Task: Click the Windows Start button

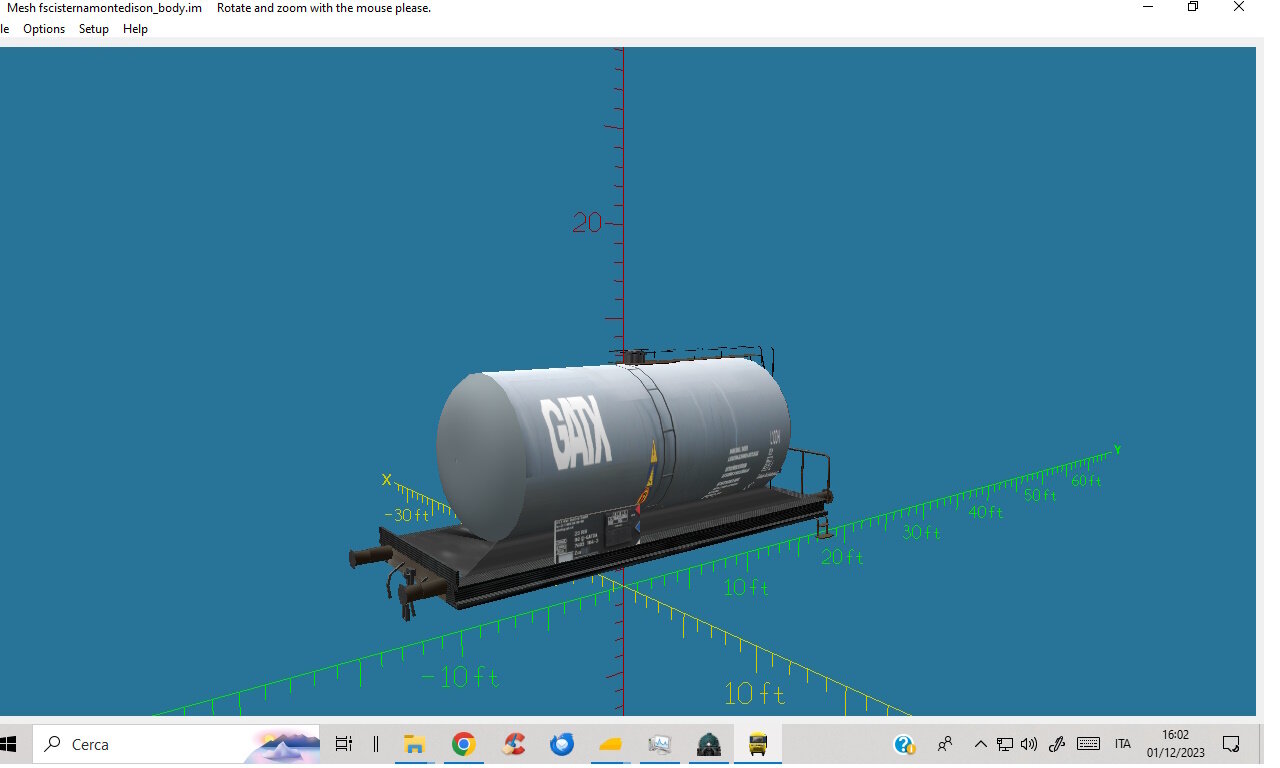Action: pyautogui.click(x=10, y=744)
